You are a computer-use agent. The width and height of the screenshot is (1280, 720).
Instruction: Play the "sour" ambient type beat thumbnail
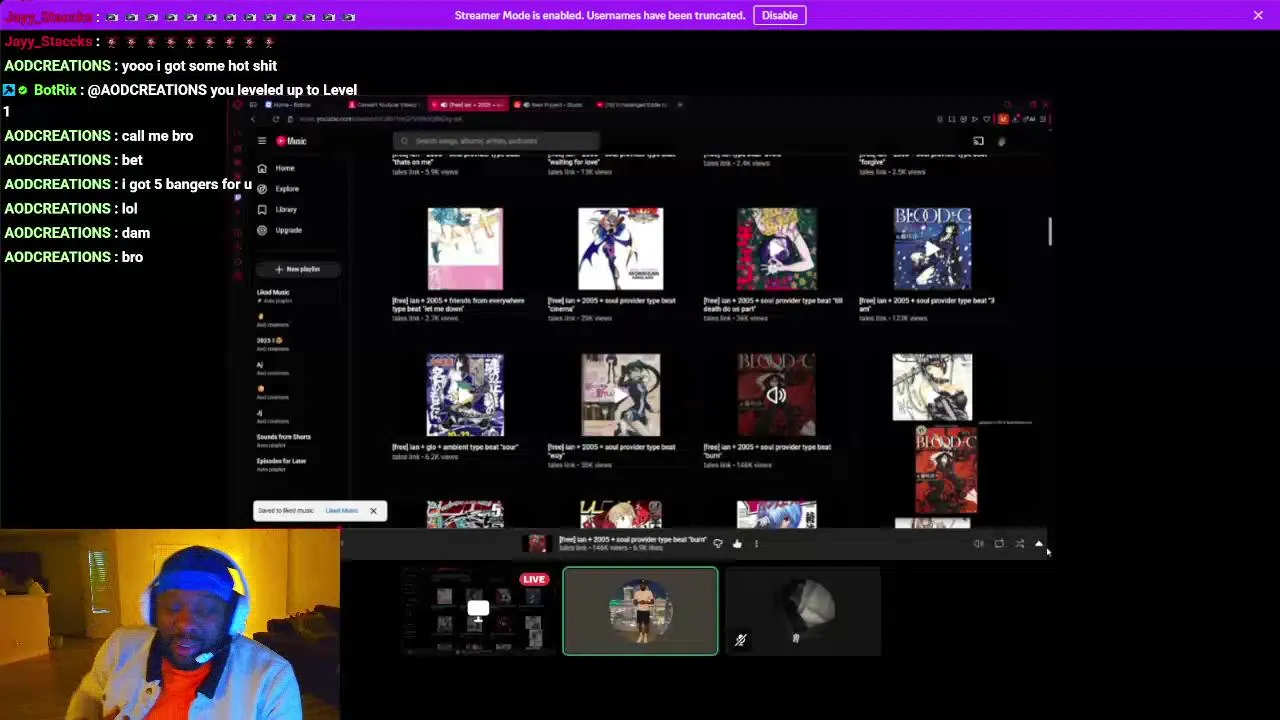pos(465,395)
